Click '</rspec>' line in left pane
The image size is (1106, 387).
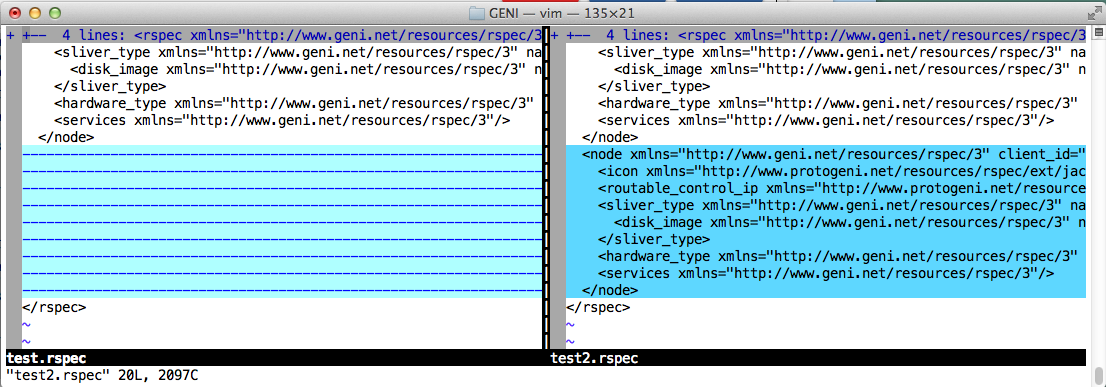[54, 307]
